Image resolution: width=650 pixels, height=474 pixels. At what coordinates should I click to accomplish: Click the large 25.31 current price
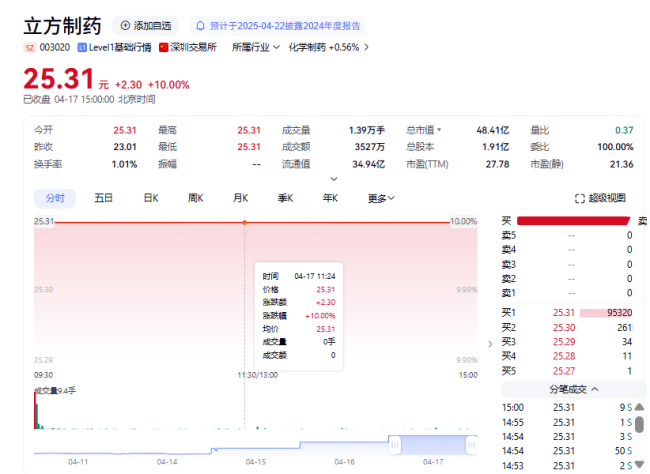(x=59, y=79)
